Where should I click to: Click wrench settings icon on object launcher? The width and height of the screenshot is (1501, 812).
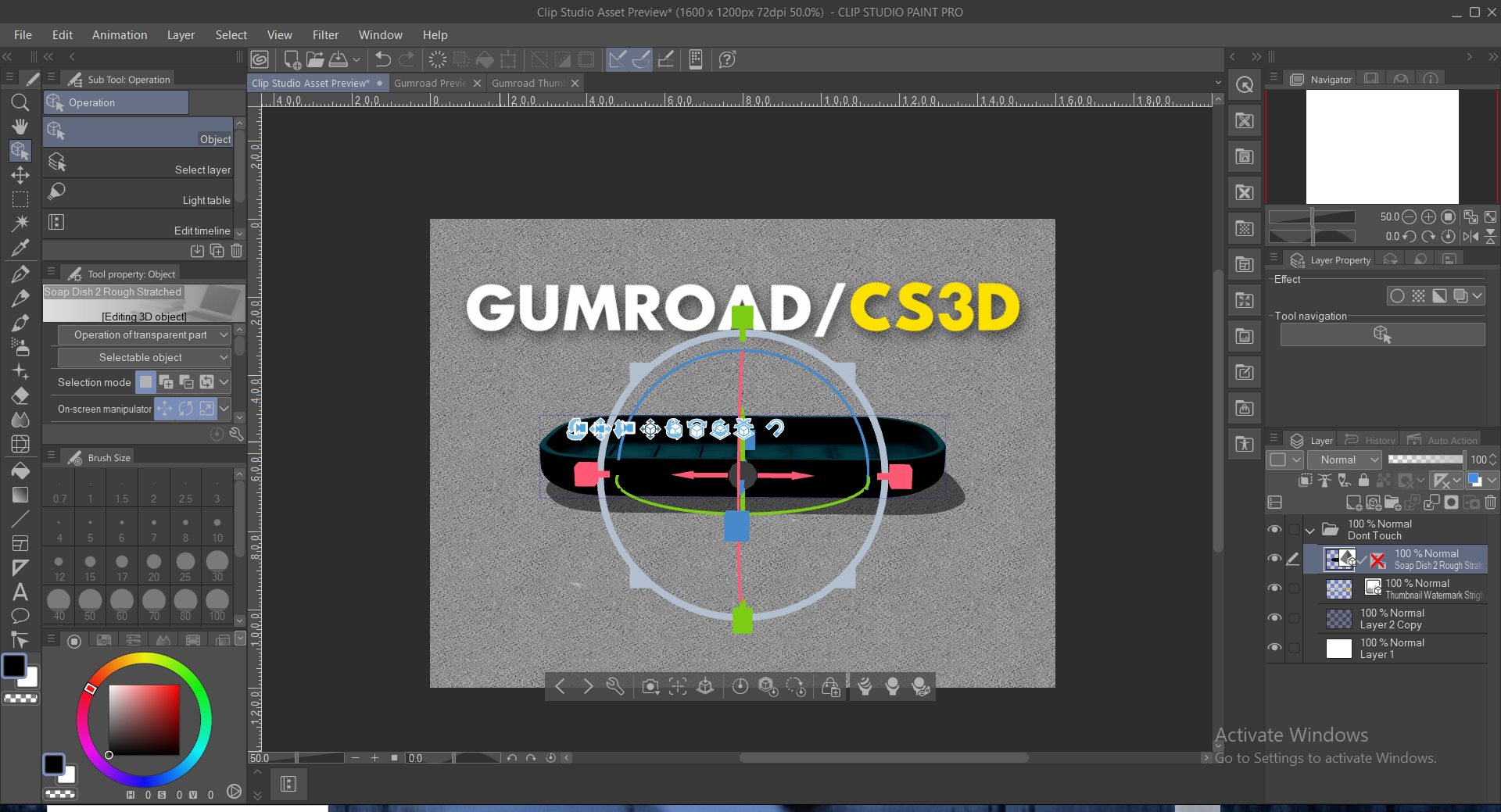pyautogui.click(x=615, y=686)
